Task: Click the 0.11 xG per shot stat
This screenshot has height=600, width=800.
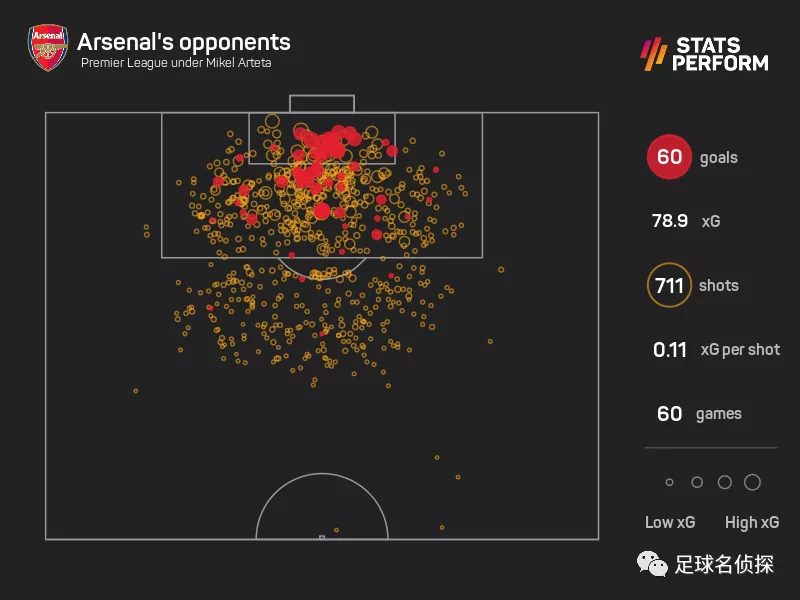Action: pos(716,349)
